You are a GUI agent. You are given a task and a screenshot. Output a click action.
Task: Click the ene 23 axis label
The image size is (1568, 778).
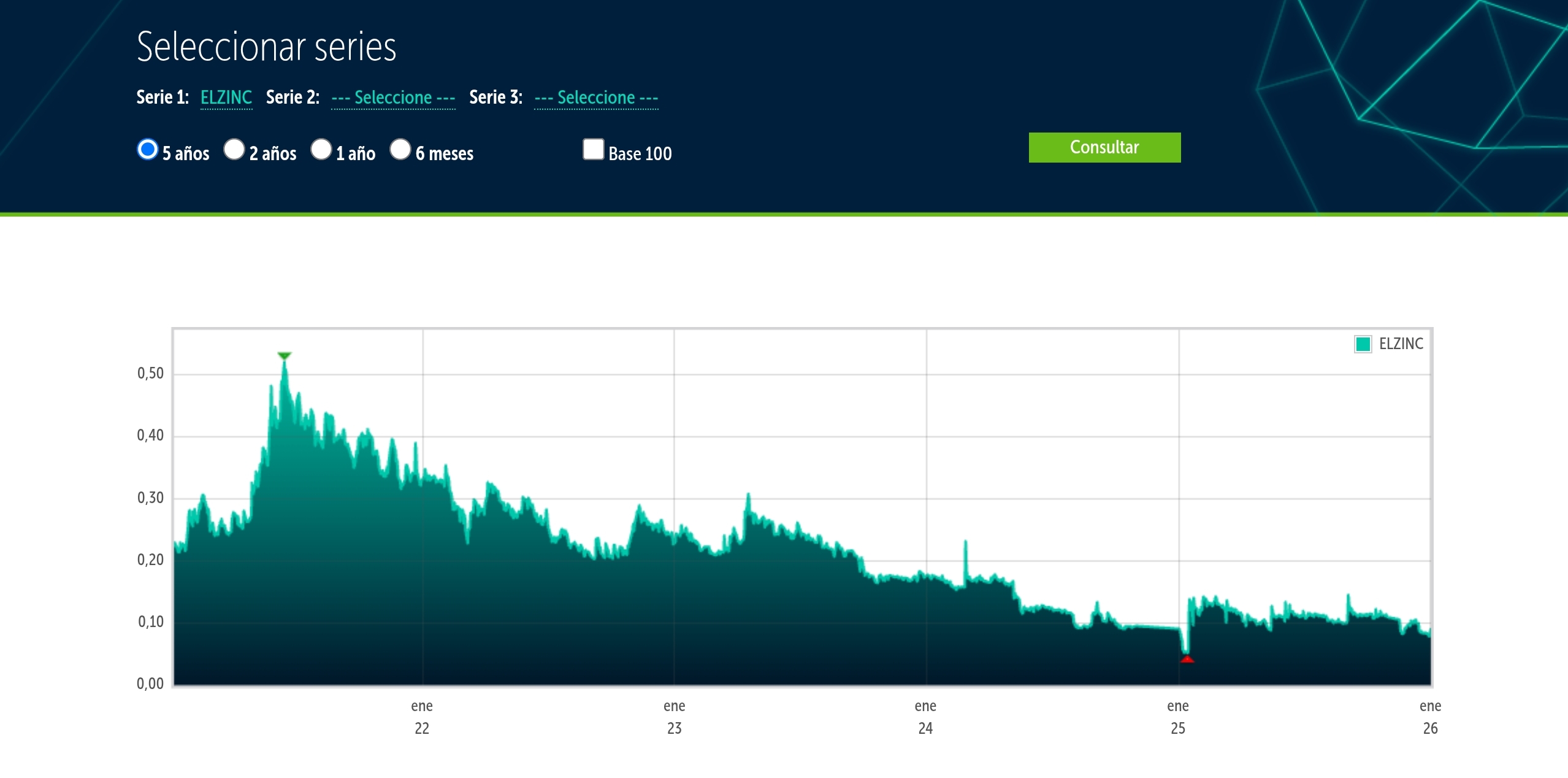pyautogui.click(x=674, y=717)
